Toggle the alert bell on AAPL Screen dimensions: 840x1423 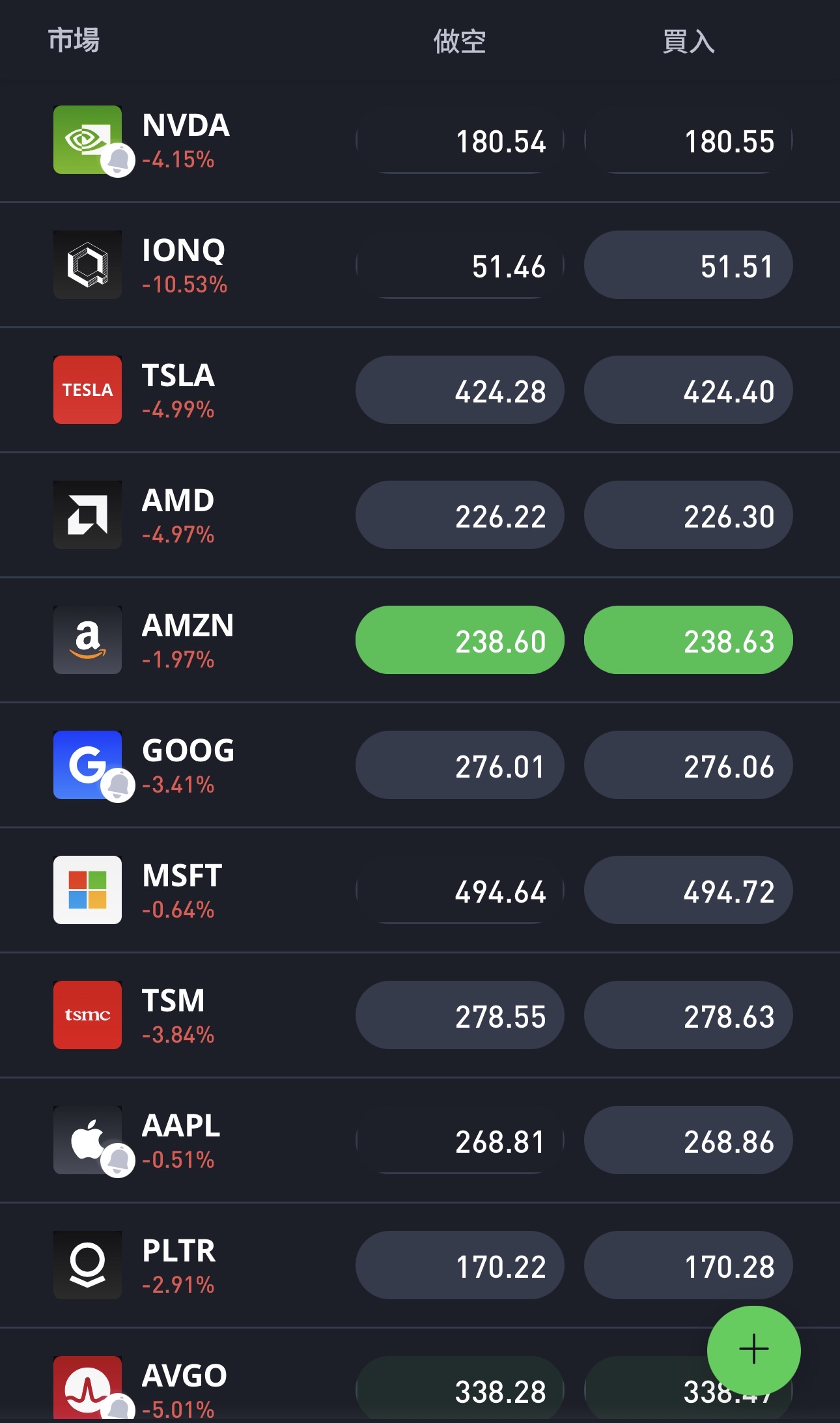click(x=118, y=1160)
